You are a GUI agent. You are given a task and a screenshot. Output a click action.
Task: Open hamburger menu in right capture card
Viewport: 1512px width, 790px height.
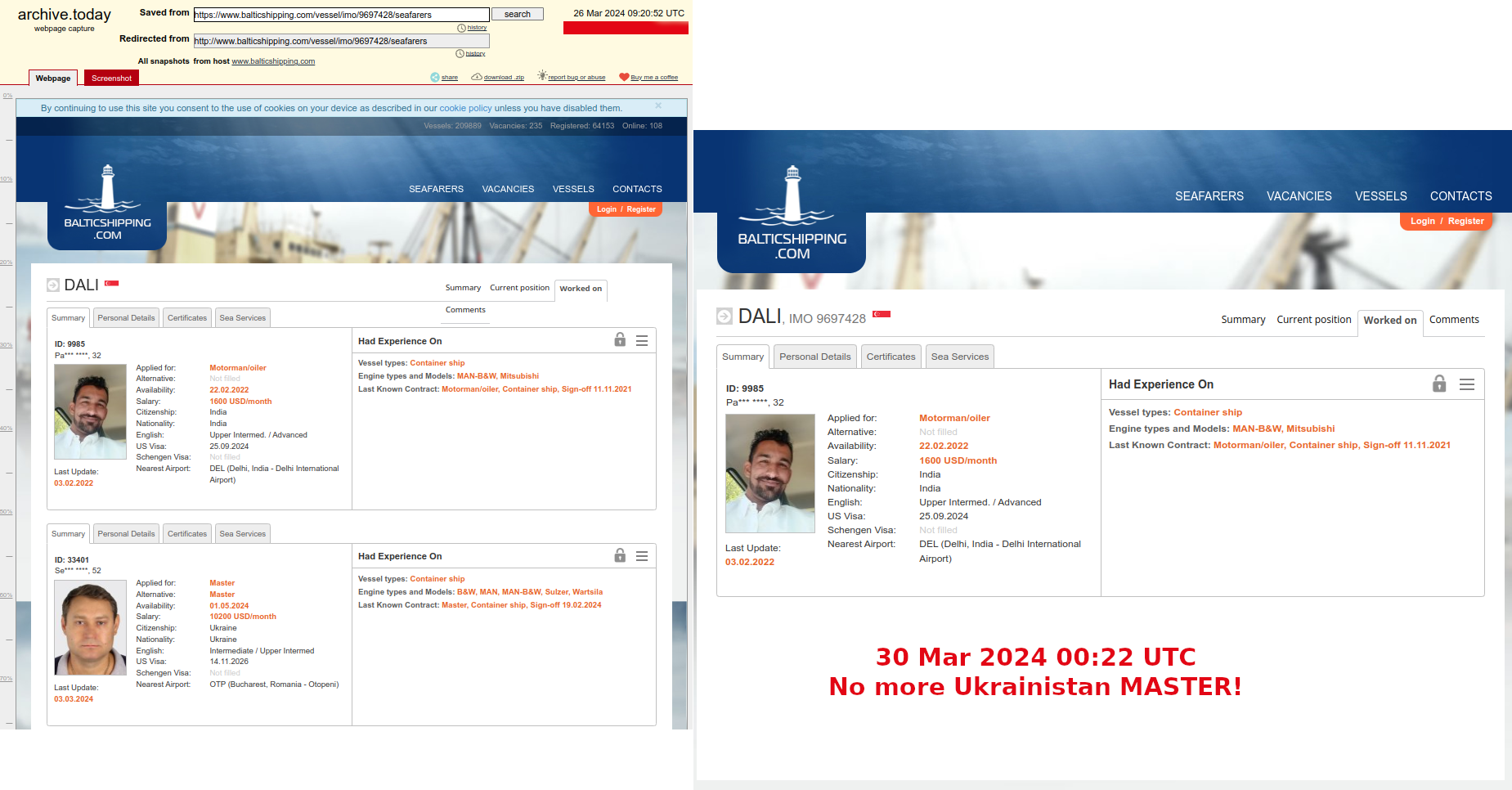[1467, 384]
